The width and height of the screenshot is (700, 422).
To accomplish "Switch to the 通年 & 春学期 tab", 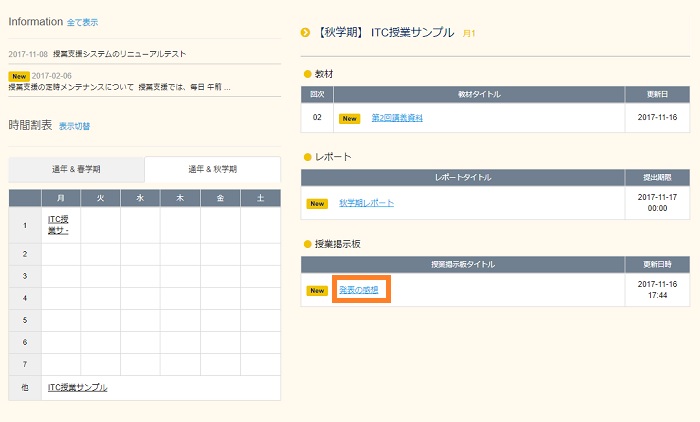I will click(x=76, y=169).
